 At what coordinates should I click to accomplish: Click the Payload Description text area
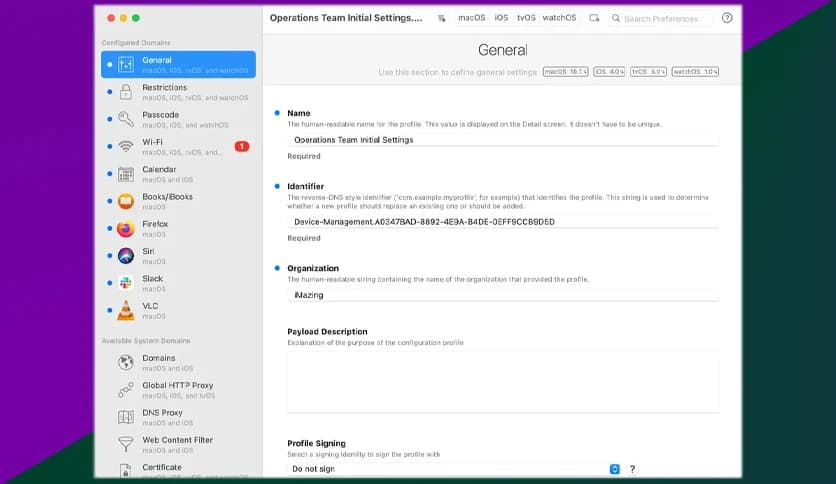(x=503, y=382)
